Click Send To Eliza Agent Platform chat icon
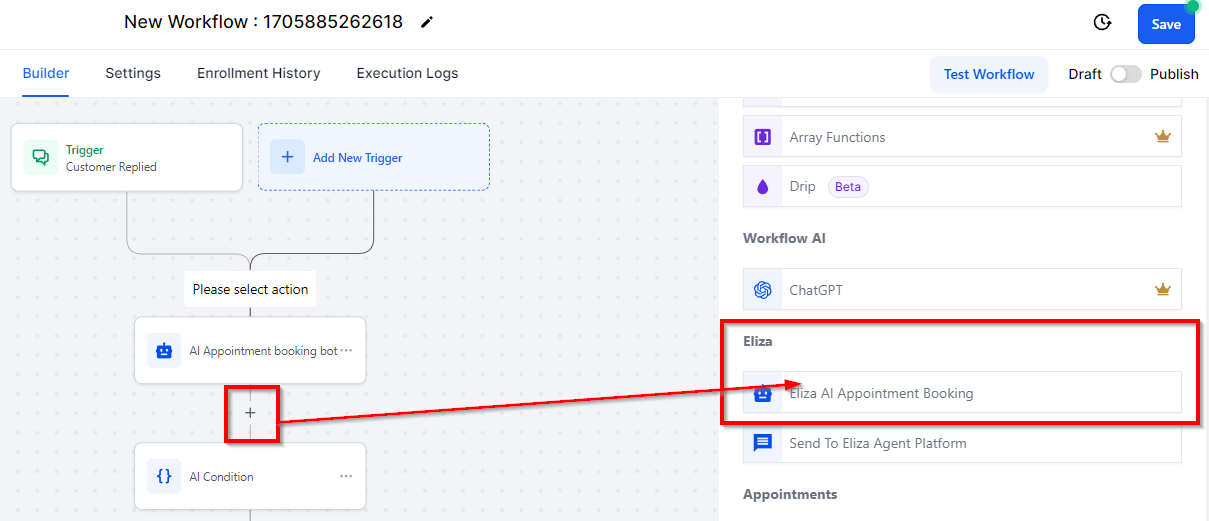The width and height of the screenshot is (1209, 521). tap(763, 443)
